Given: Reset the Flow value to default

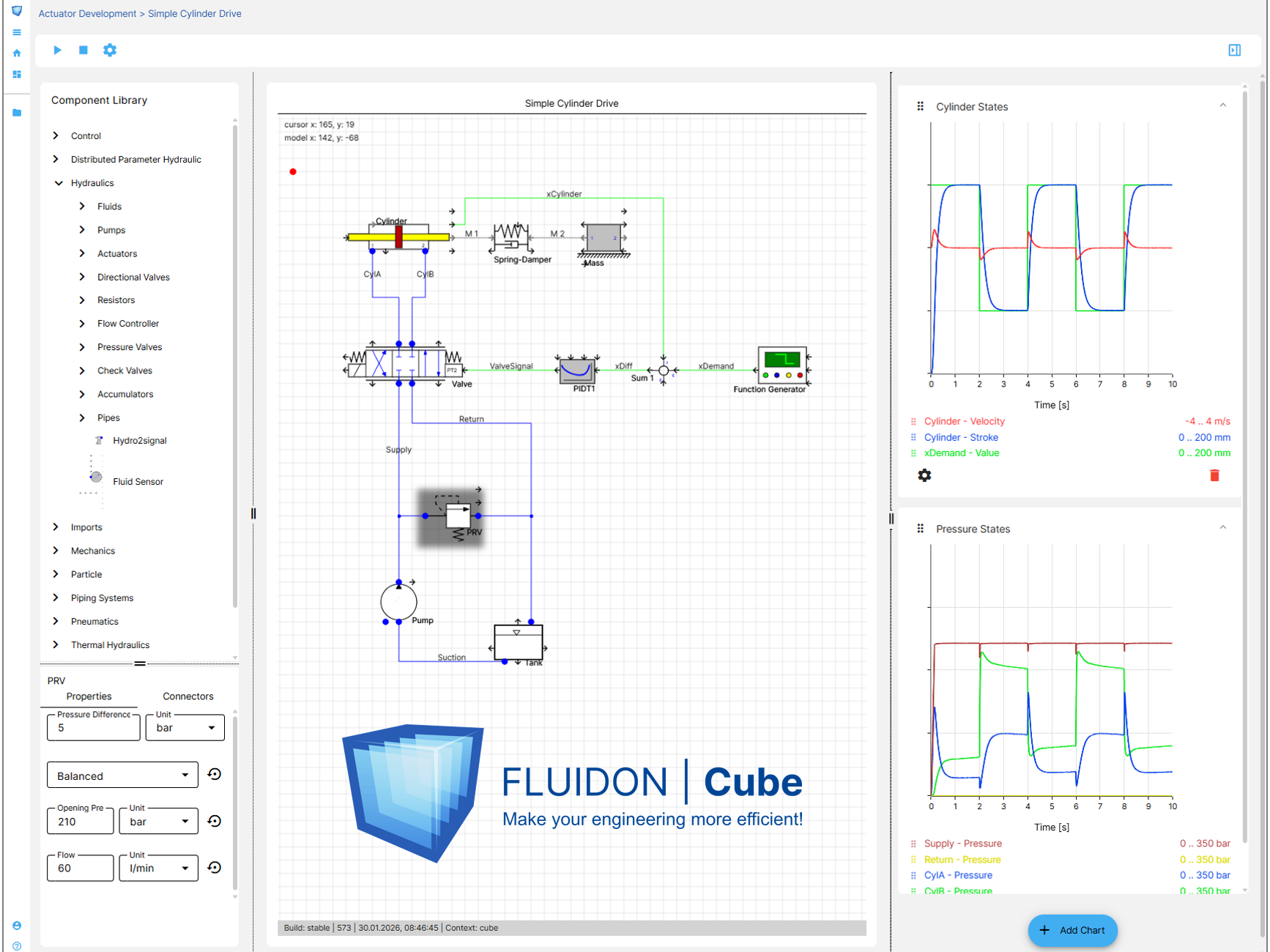Looking at the screenshot, I should coord(215,867).
